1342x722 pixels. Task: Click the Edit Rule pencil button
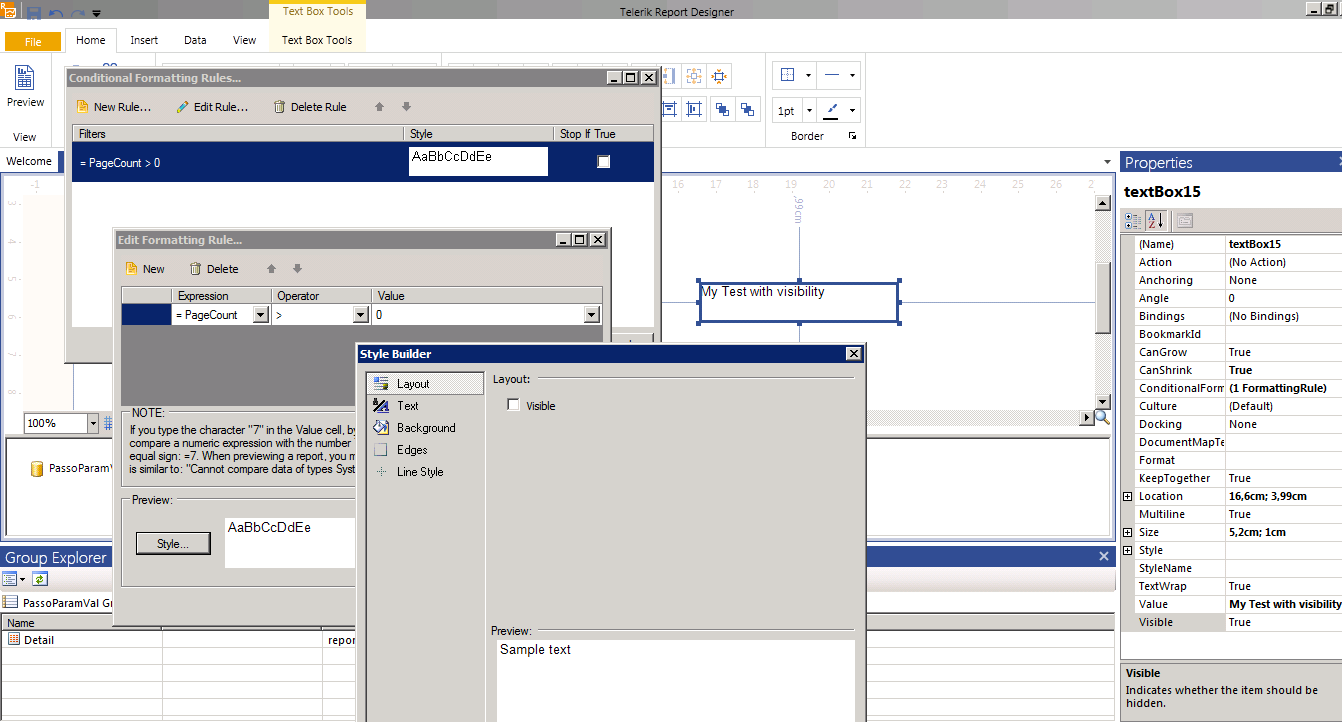click(212, 107)
